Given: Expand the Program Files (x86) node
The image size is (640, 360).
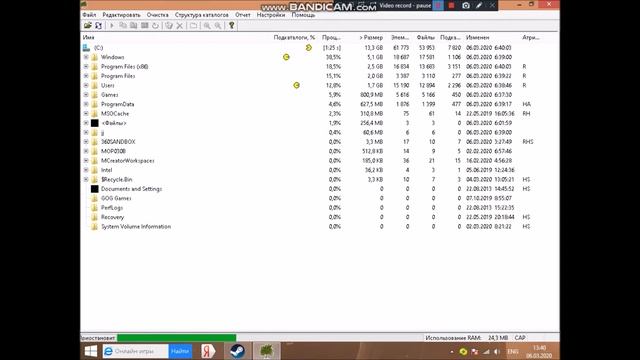Looking at the screenshot, I should coord(86,67).
